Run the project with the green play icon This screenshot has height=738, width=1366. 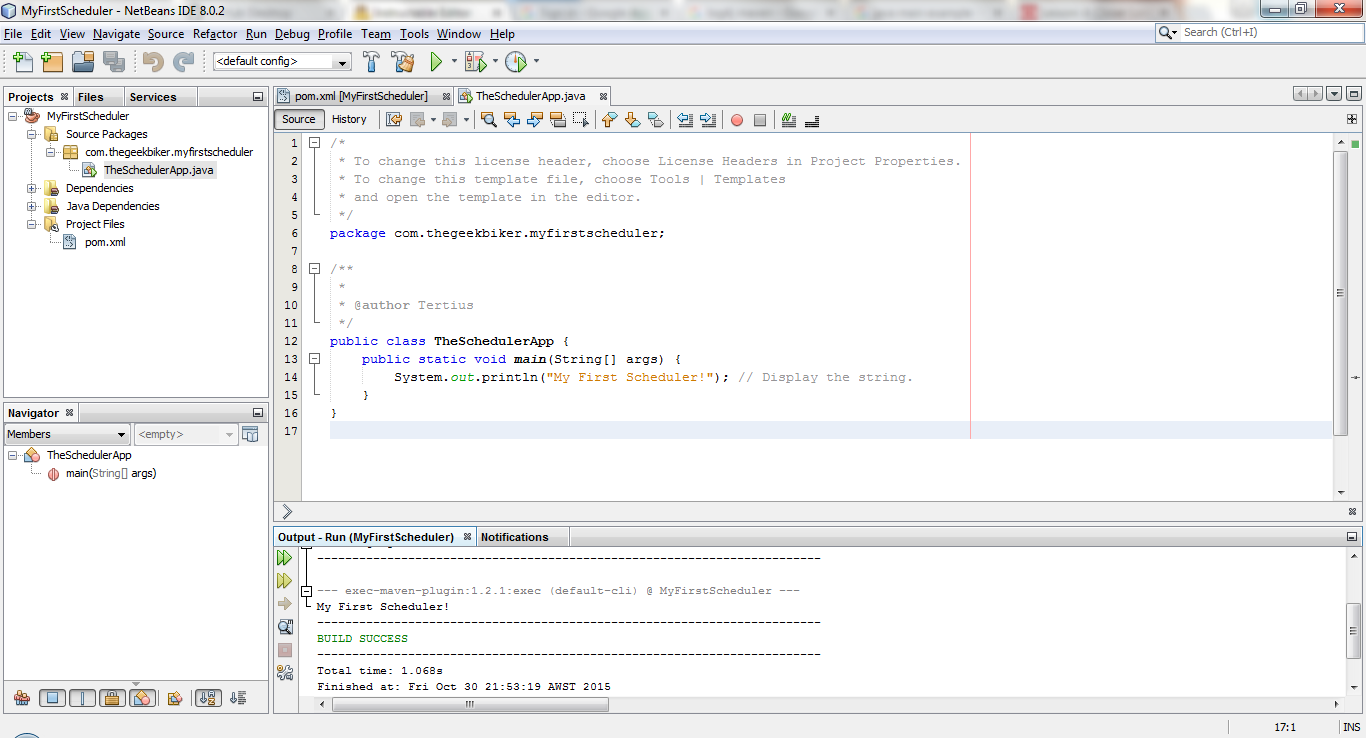pos(436,62)
